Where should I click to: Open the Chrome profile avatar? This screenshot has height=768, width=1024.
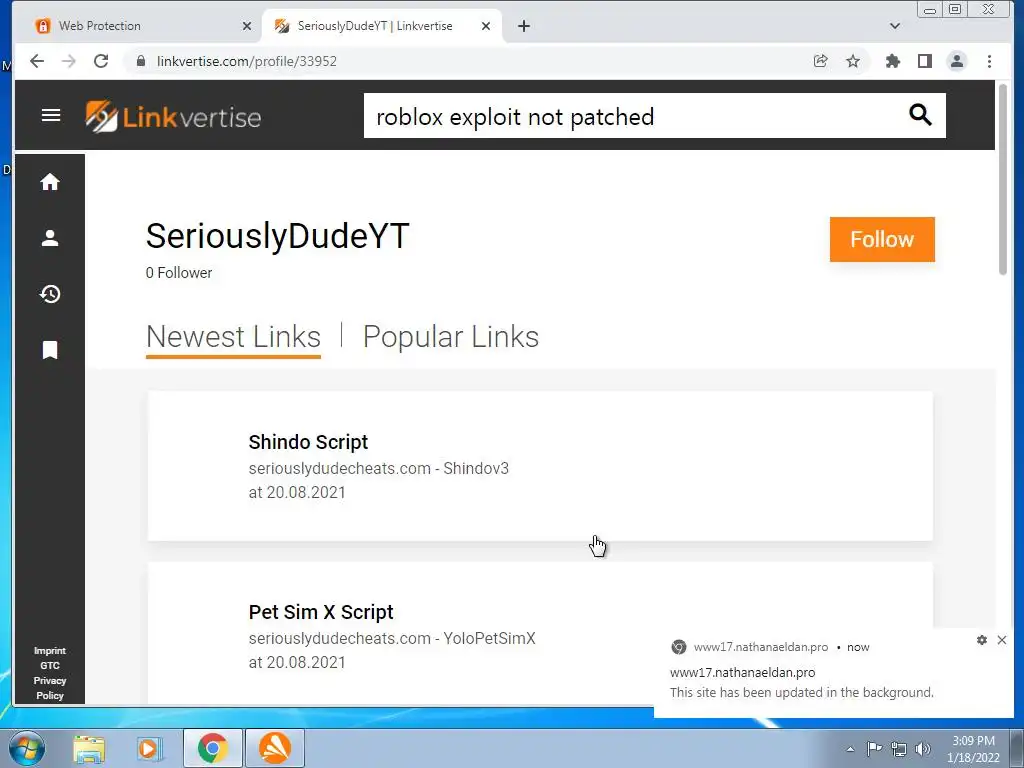[x=957, y=61]
